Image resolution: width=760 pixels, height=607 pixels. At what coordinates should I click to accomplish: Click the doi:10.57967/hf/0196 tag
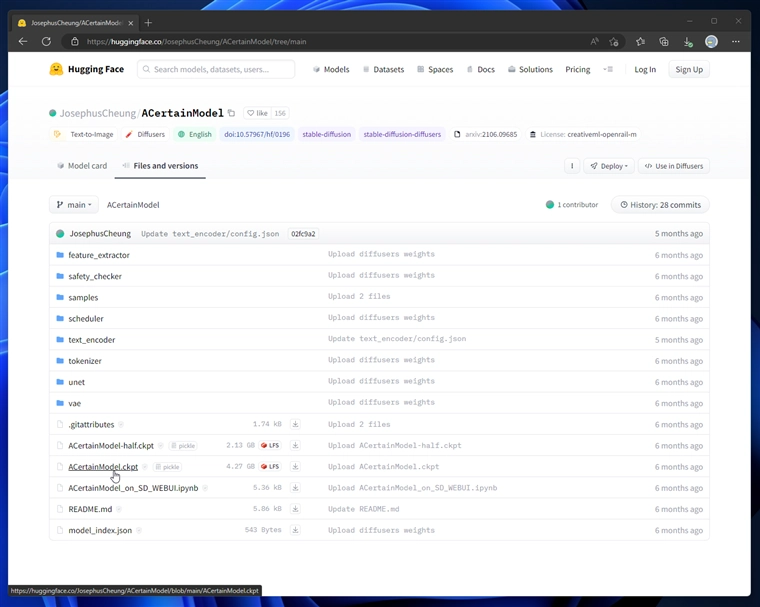pyautogui.click(x=257, y=134)
